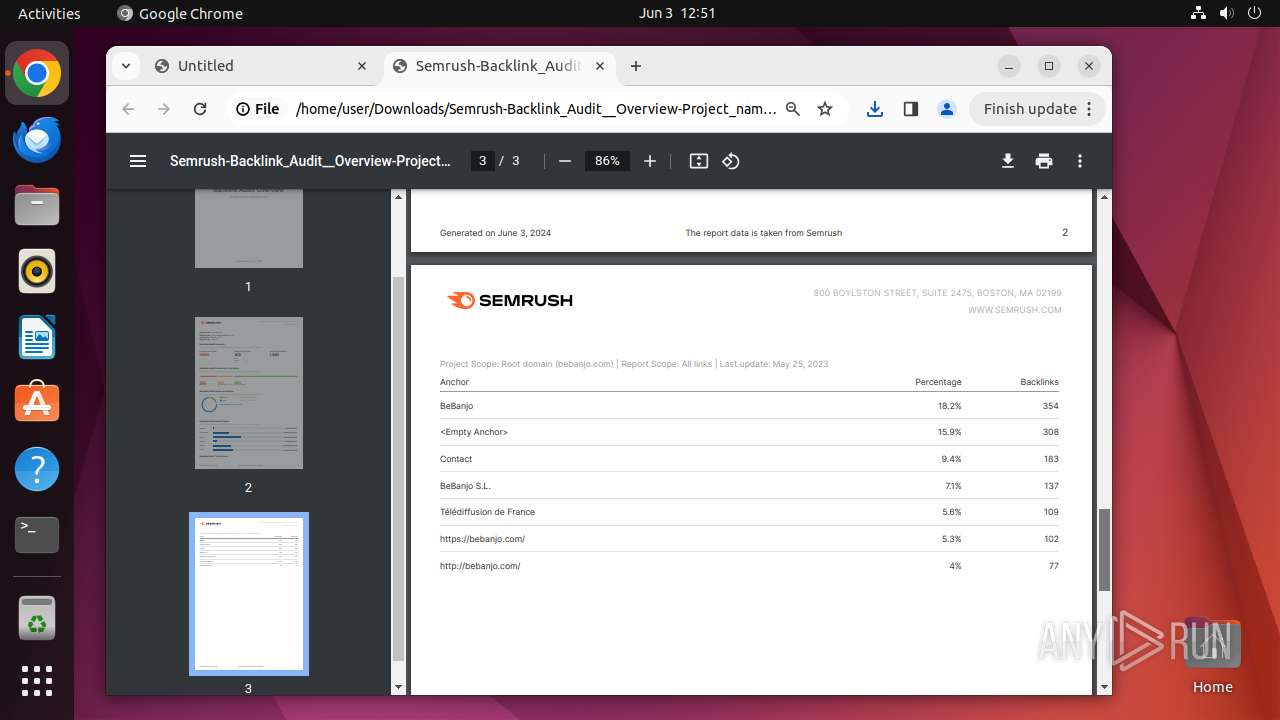This screenshot has height=720, width=1280.
Task: Click the 354 backlinks value
Action: (x=1050, y=406)
